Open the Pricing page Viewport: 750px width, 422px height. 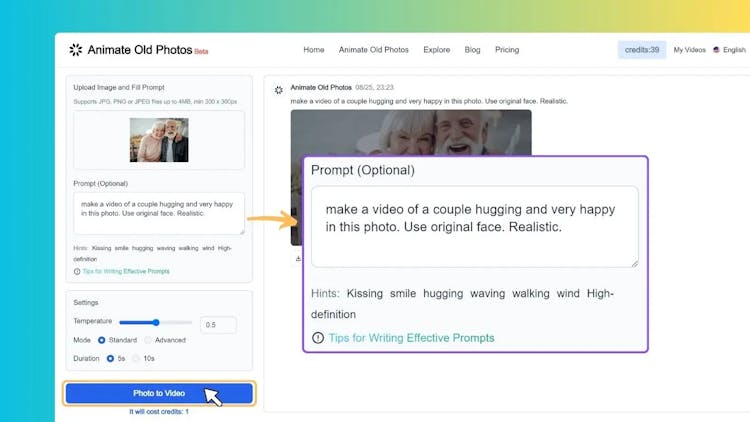pos(507,50)
